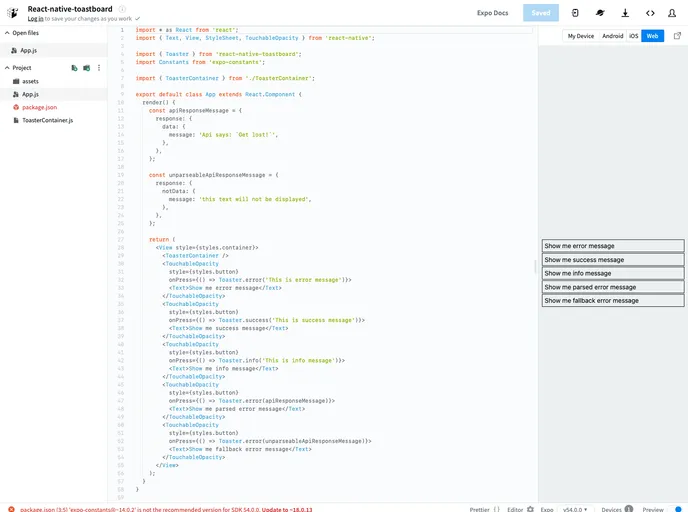Click the 'Api says' message string in code
The width and height of the screenshot is (688, 512).
point(238,135)
